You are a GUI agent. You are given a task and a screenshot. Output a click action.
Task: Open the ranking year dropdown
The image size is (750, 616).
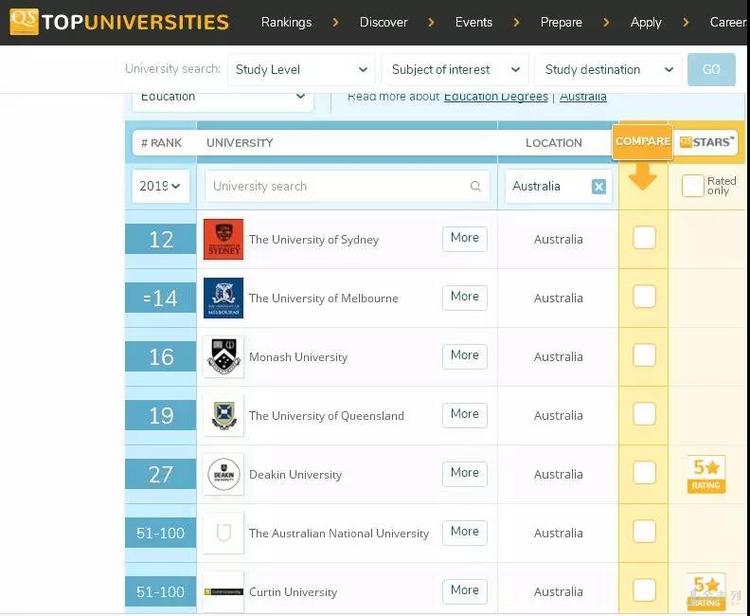coord(160,186)
